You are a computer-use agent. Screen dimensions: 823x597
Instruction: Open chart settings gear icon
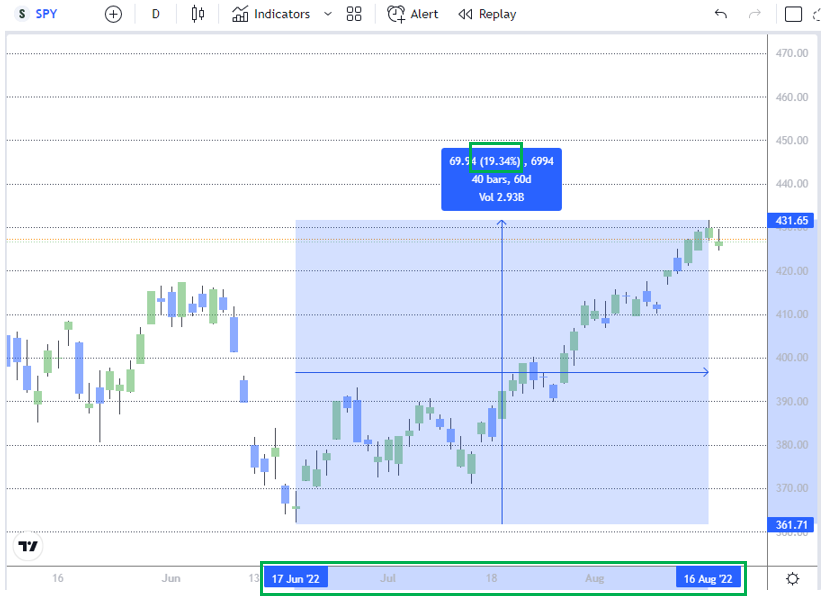coord(793,579)
